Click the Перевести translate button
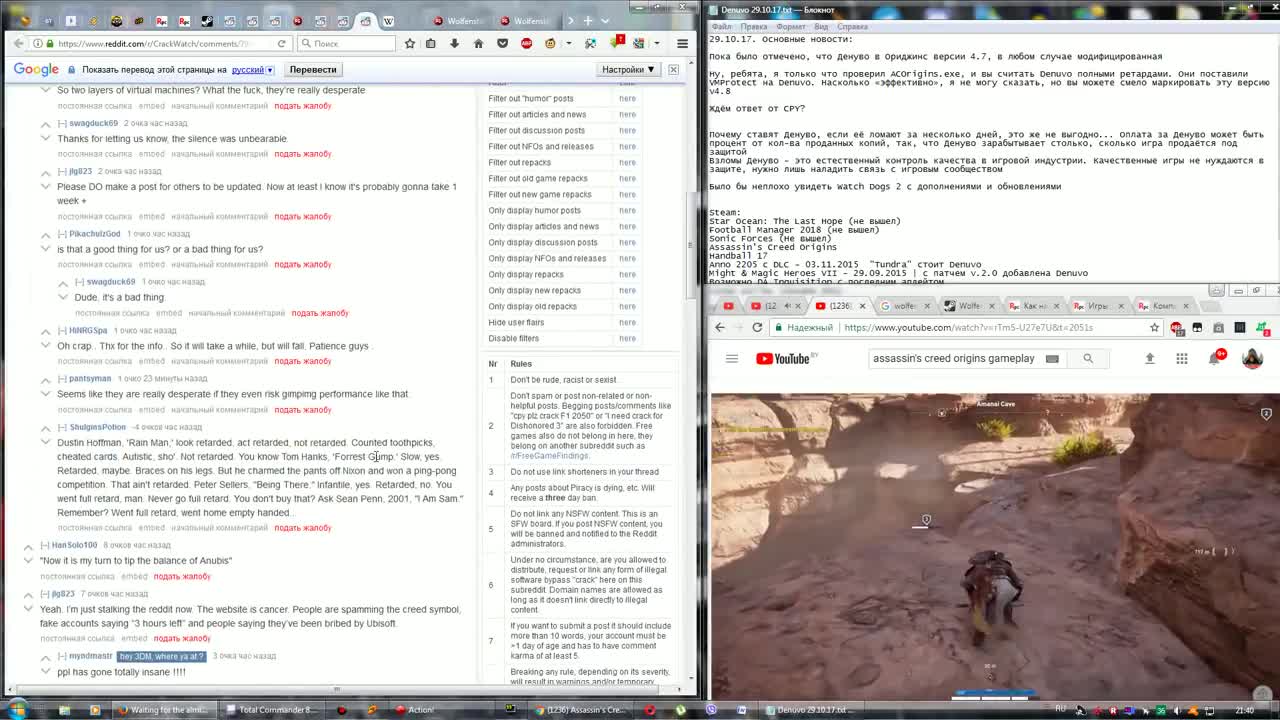 click(313, 69)
